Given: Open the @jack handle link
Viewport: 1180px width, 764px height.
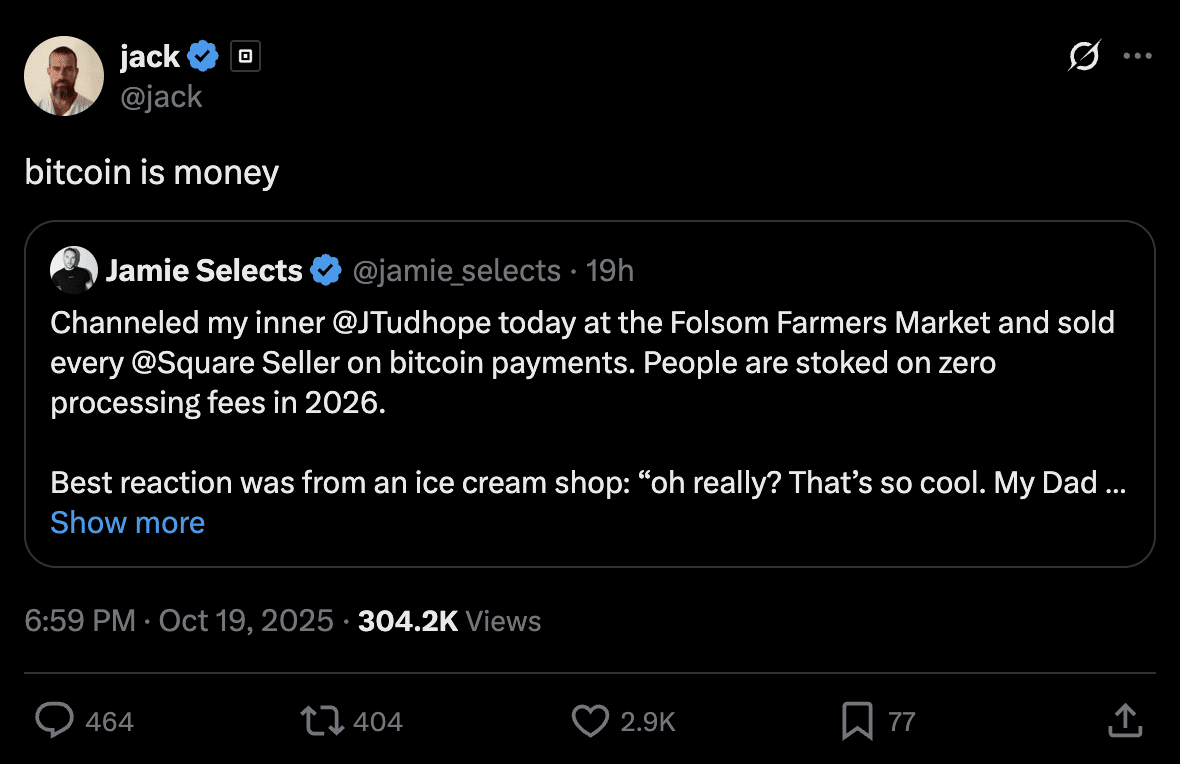Looking at the screenshot, I should 161,97.
